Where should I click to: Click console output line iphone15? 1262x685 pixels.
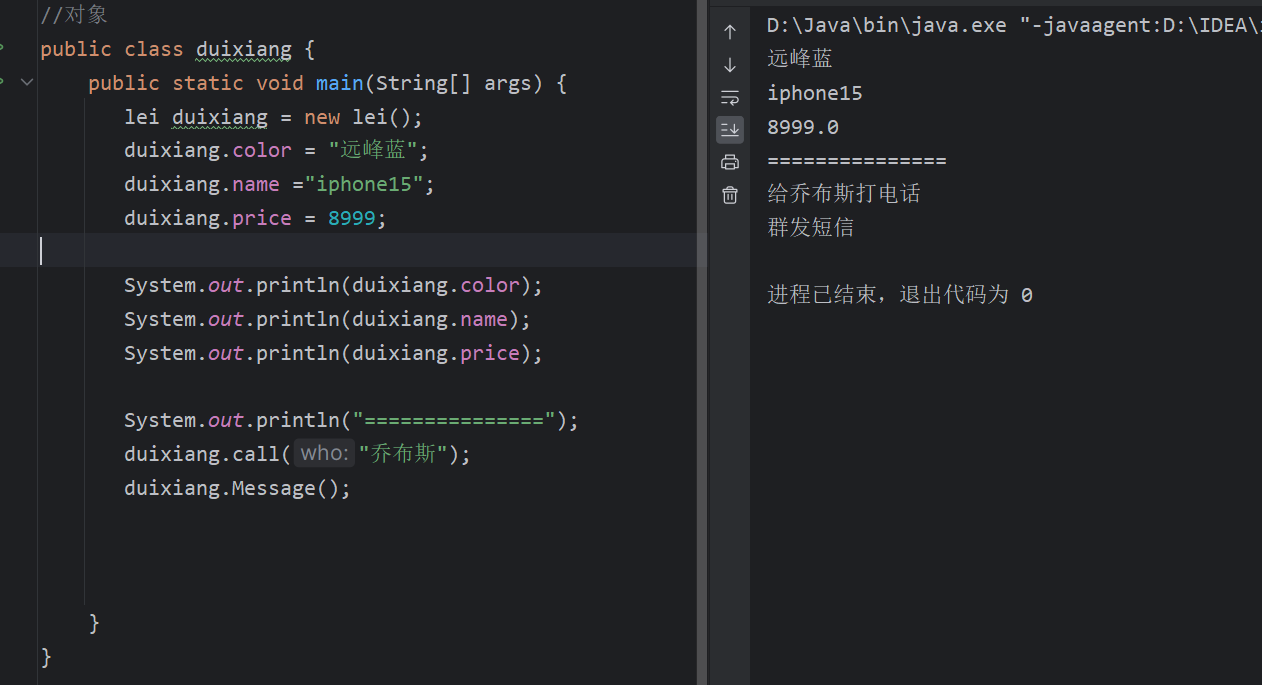(x=815, y=93)
